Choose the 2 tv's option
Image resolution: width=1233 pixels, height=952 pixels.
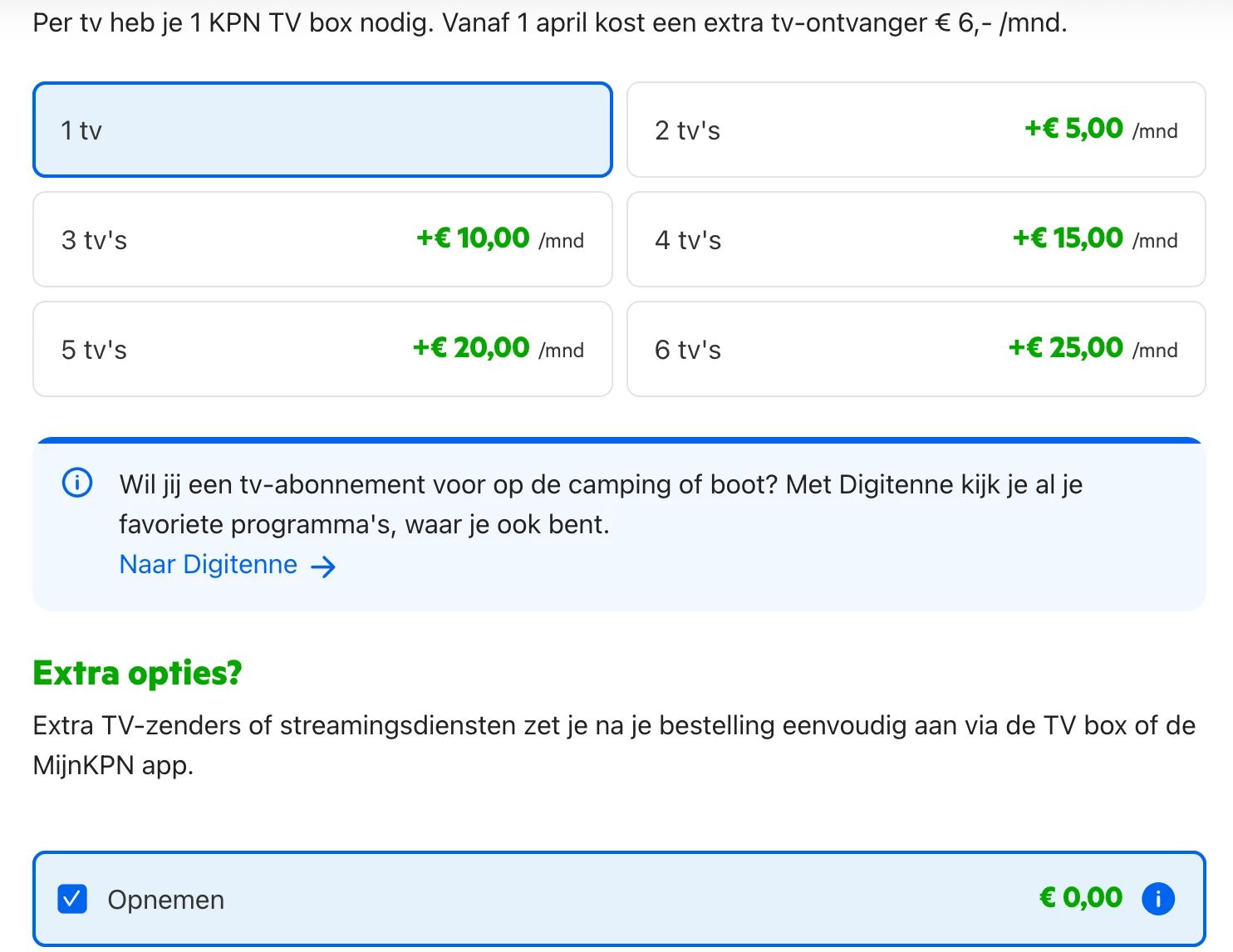click(x=916, y=130)
